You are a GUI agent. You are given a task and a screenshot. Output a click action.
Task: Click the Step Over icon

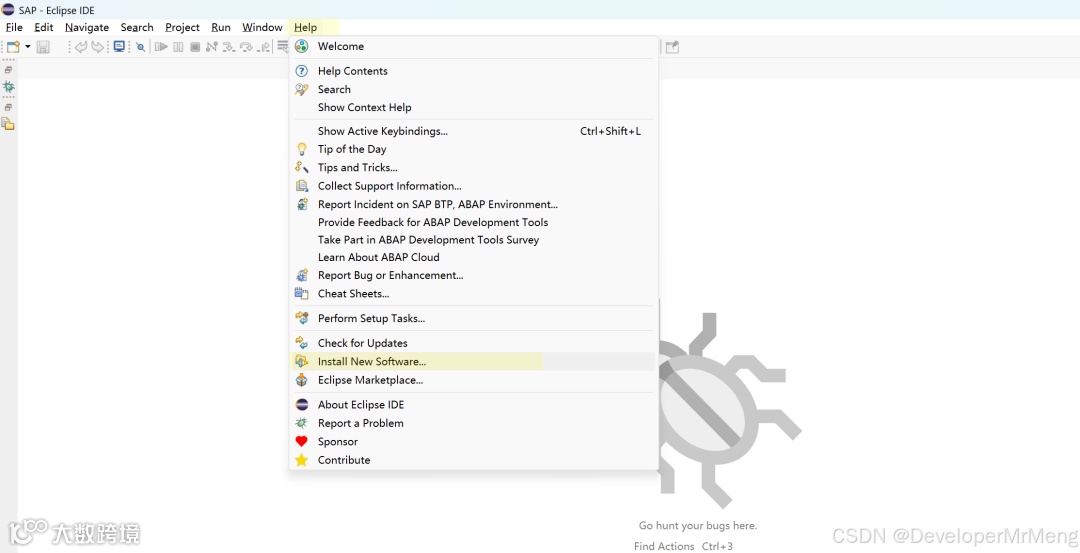tap(247, 47)
